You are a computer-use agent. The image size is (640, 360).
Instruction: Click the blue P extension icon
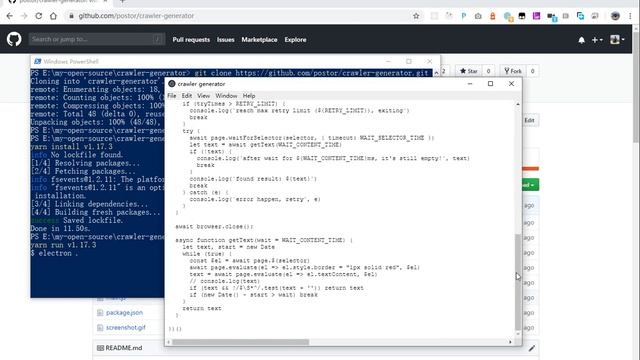(x=464, y=16)
